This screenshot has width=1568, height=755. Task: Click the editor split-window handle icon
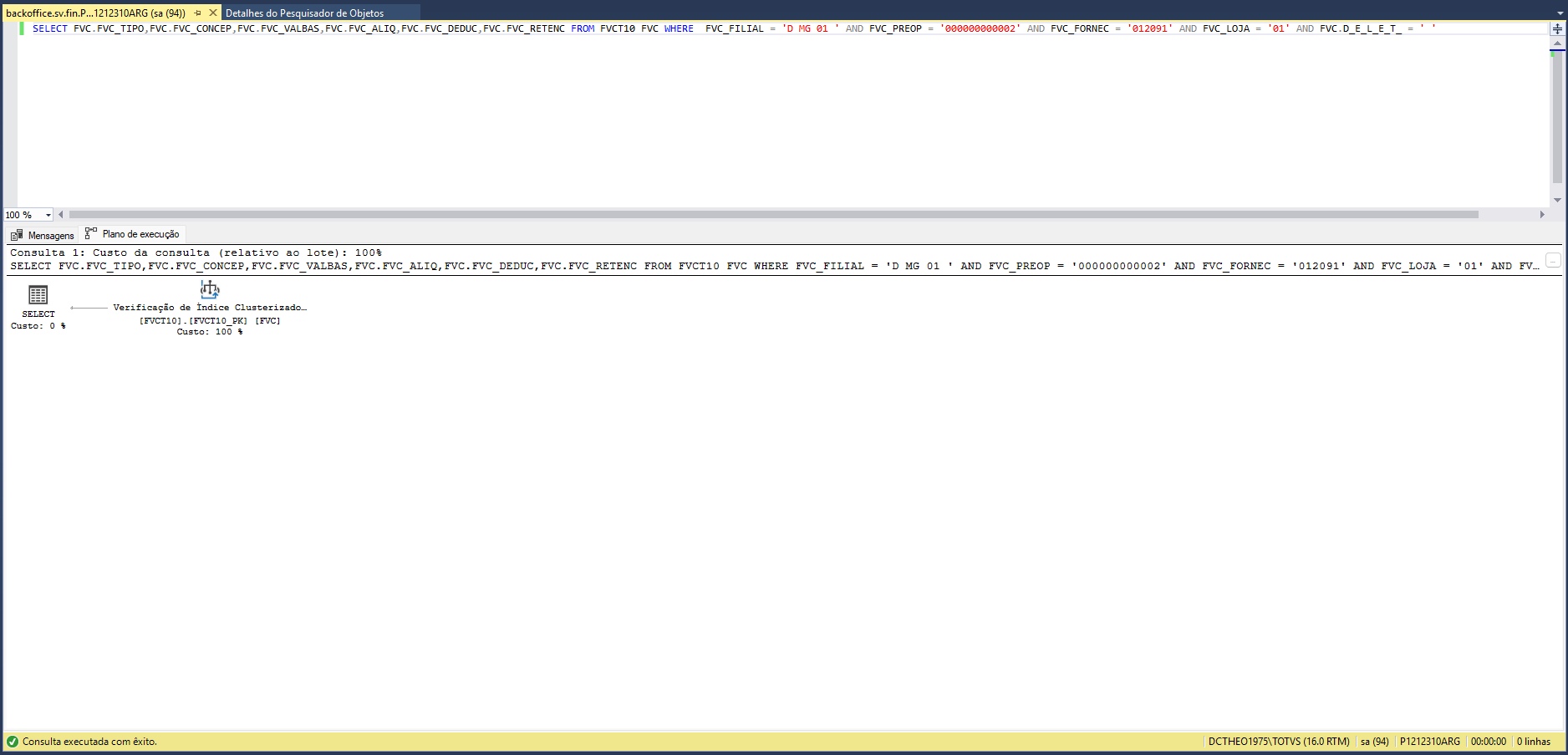tap(1557, 28)
